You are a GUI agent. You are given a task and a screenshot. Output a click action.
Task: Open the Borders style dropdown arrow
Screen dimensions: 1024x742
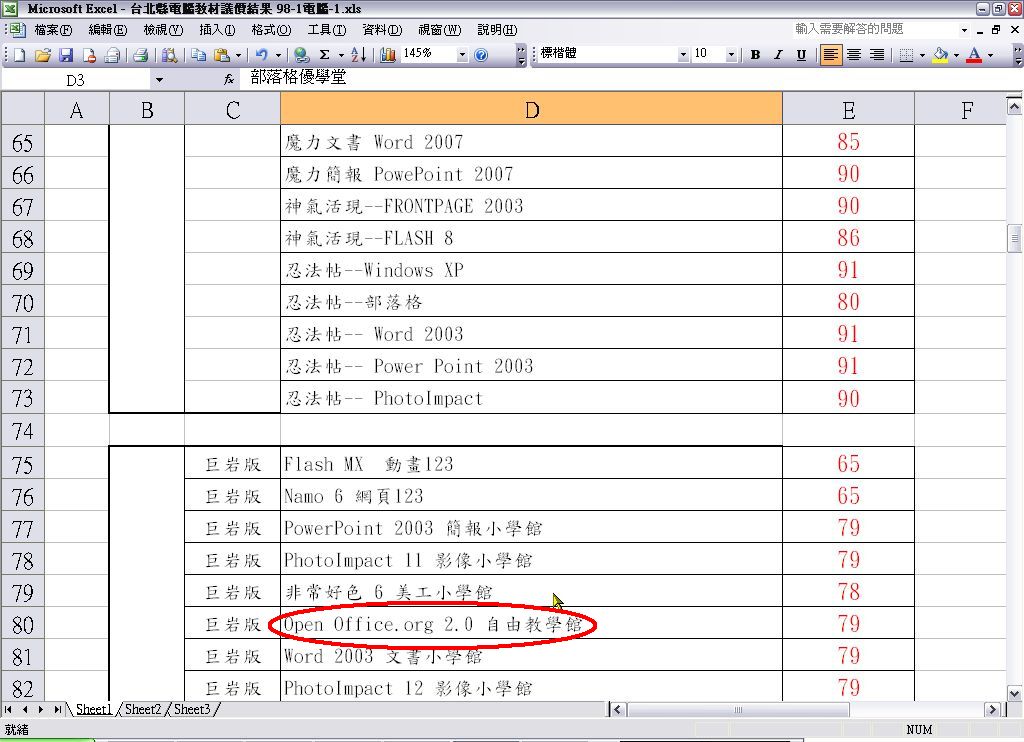pos(922,55)
